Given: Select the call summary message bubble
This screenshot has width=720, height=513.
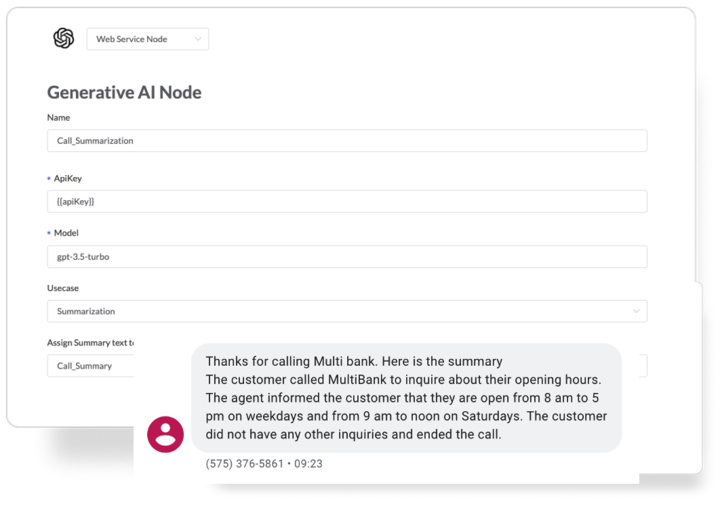Looking at the screenshot, I should click(406, 398).
